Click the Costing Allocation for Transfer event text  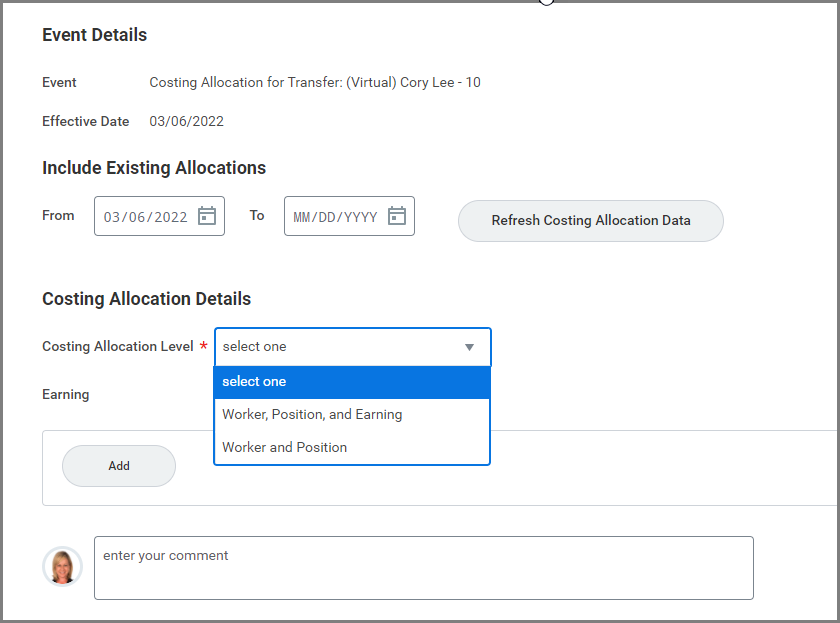315,82
